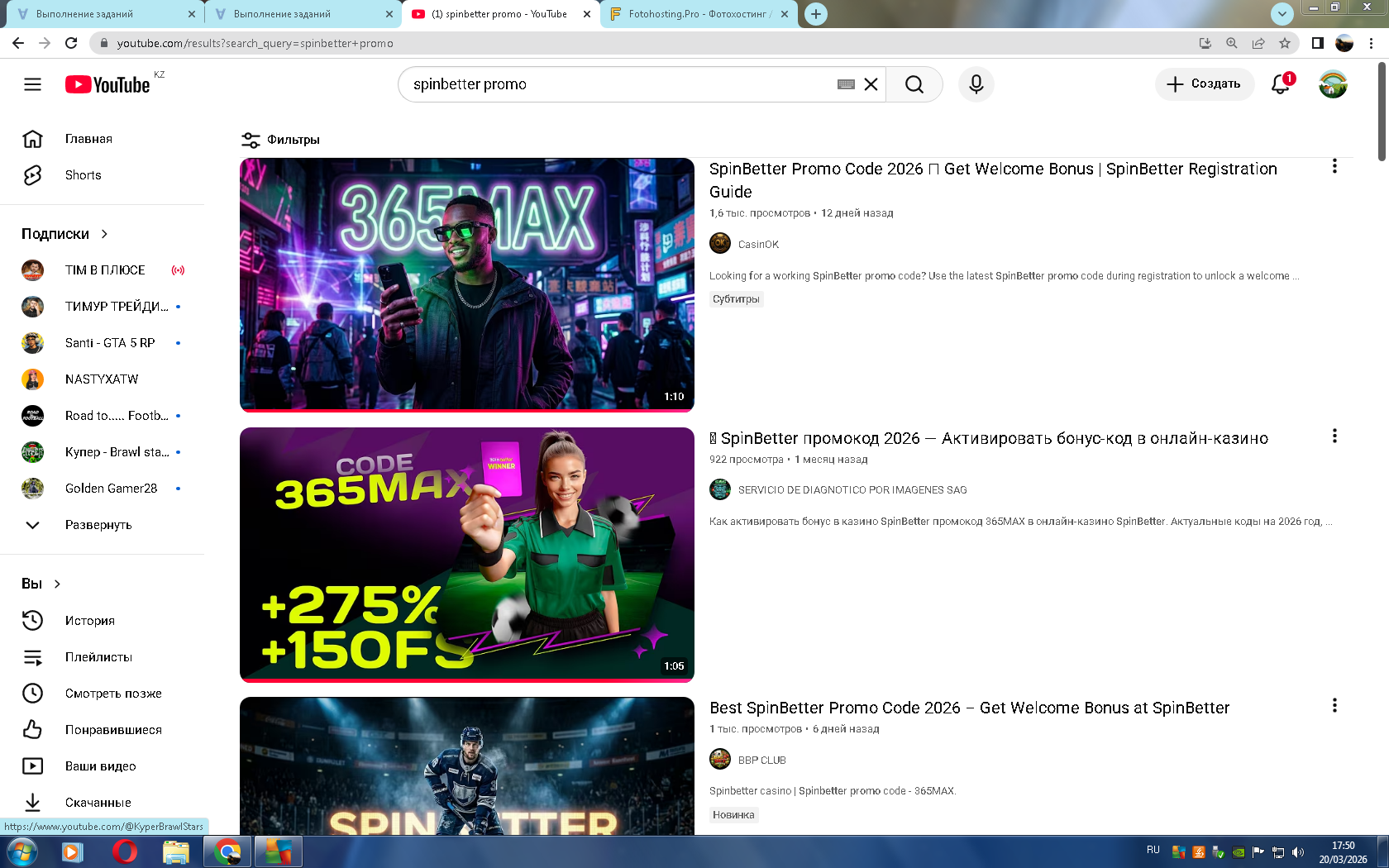Open the browser zoom magnifier icon
Image resolution: width=1389 pixels, height=868 pixels.
coord(1232,43)
